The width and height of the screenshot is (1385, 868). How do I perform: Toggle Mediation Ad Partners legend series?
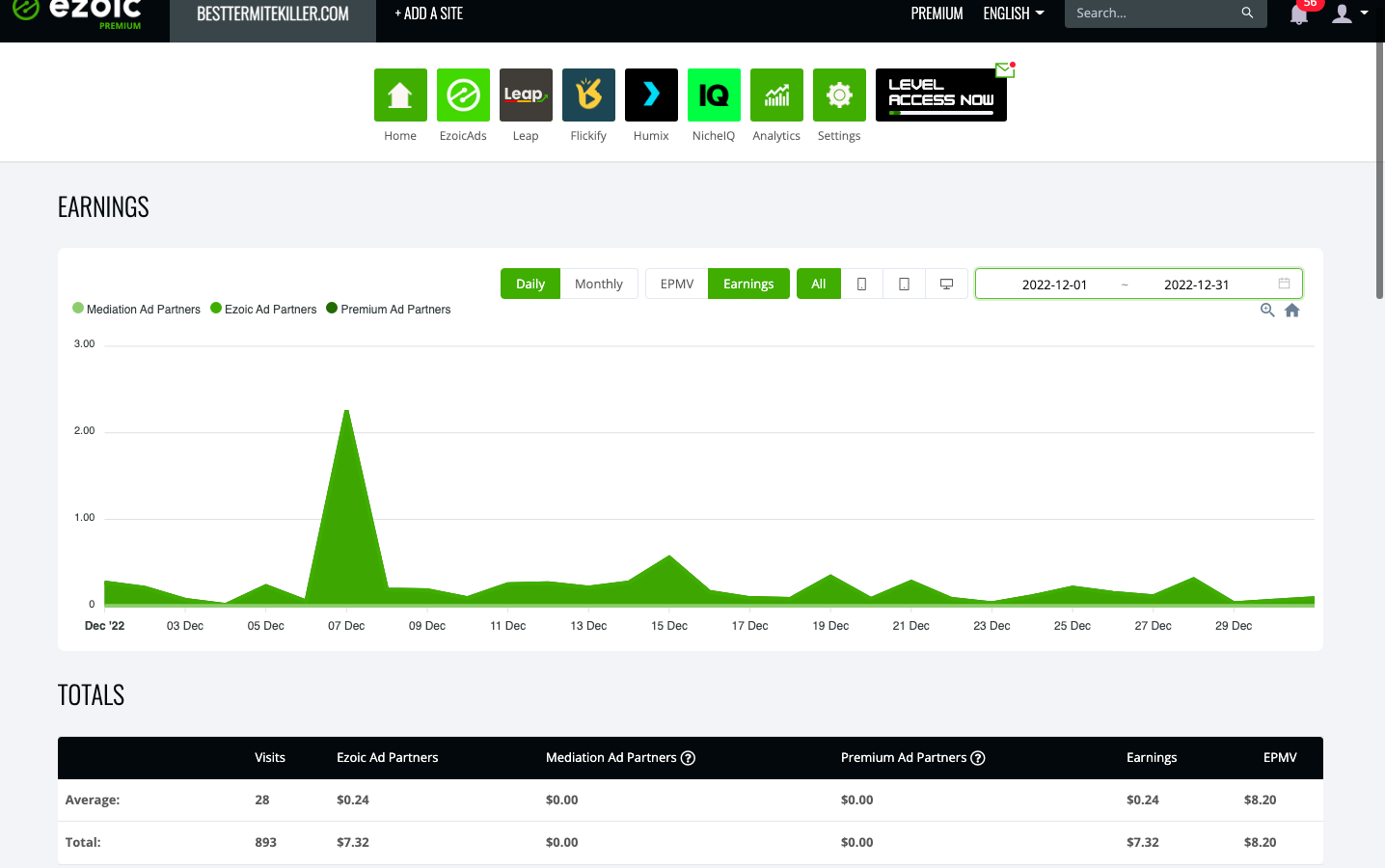tap(136, 310)
